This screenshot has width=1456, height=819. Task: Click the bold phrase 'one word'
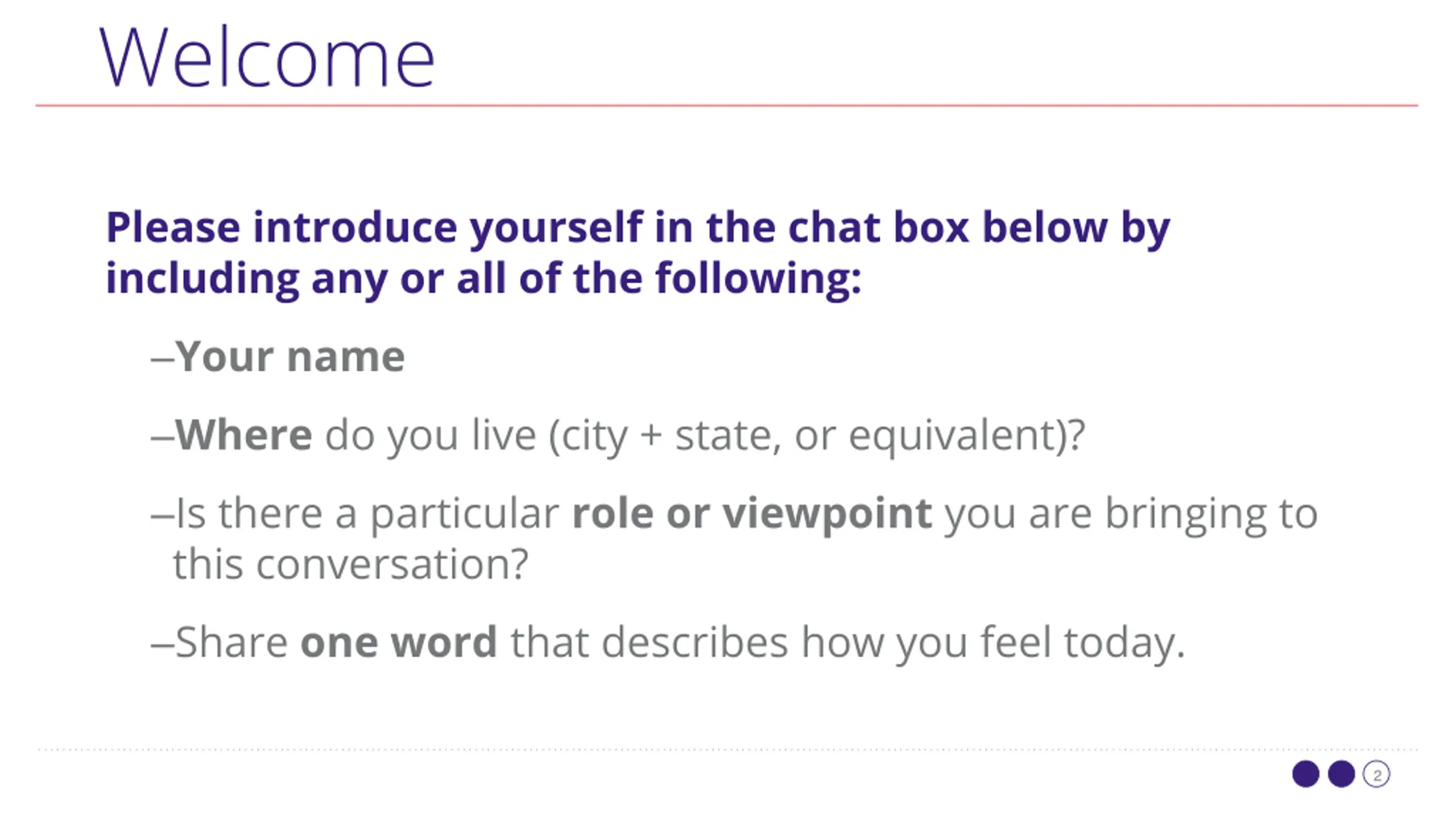pos(399,643)
